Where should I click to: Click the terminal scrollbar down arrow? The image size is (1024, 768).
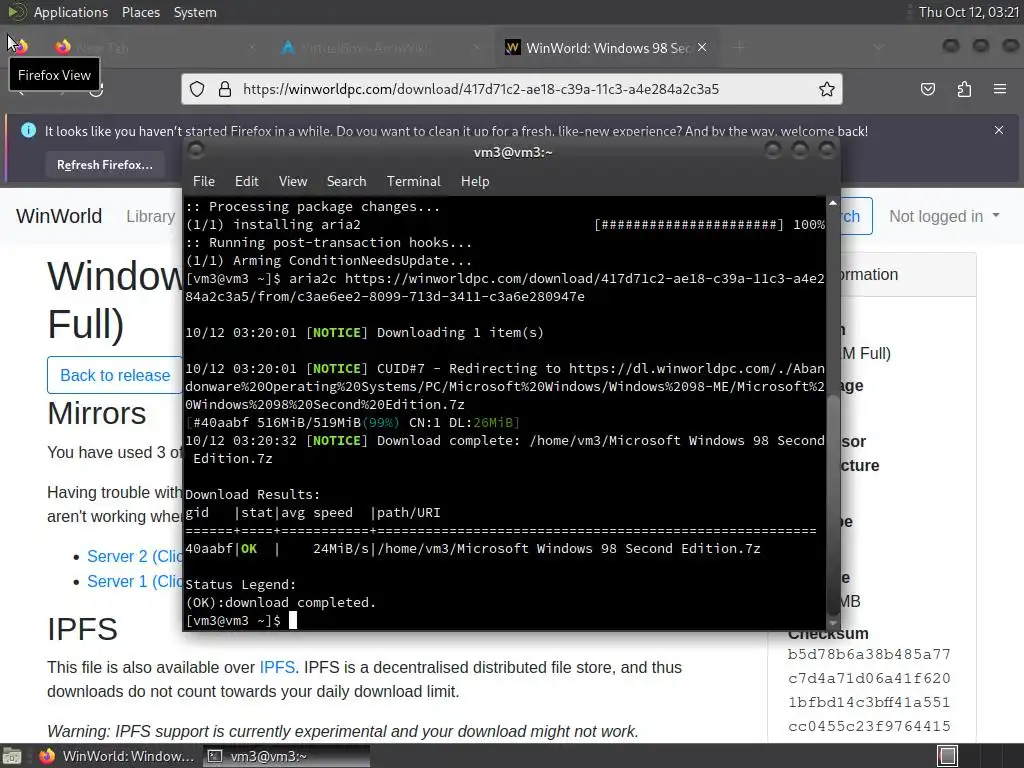[833, 622]
